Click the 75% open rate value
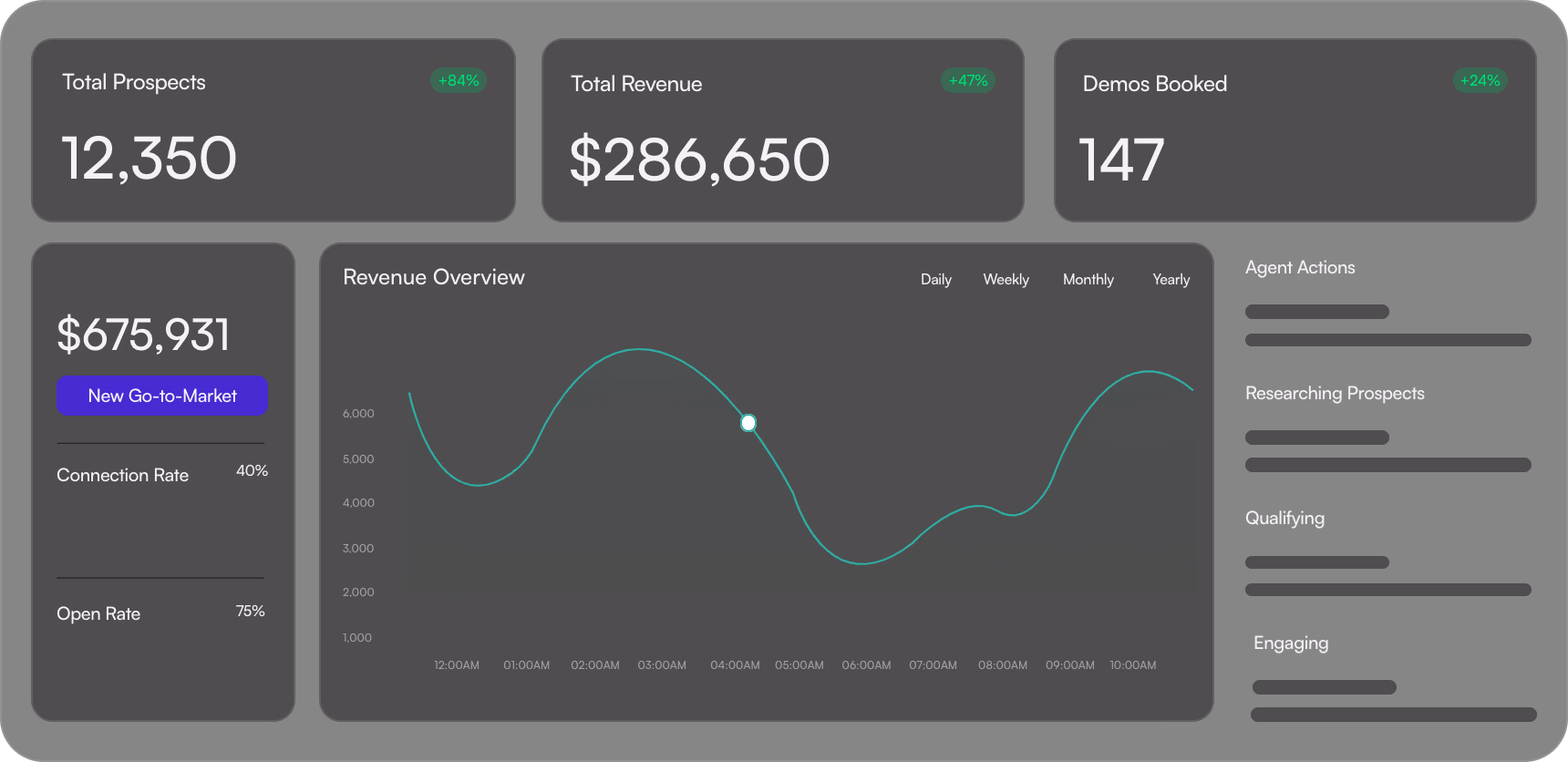The width and height of the screenshot is (1568, 762). [251, 611]
